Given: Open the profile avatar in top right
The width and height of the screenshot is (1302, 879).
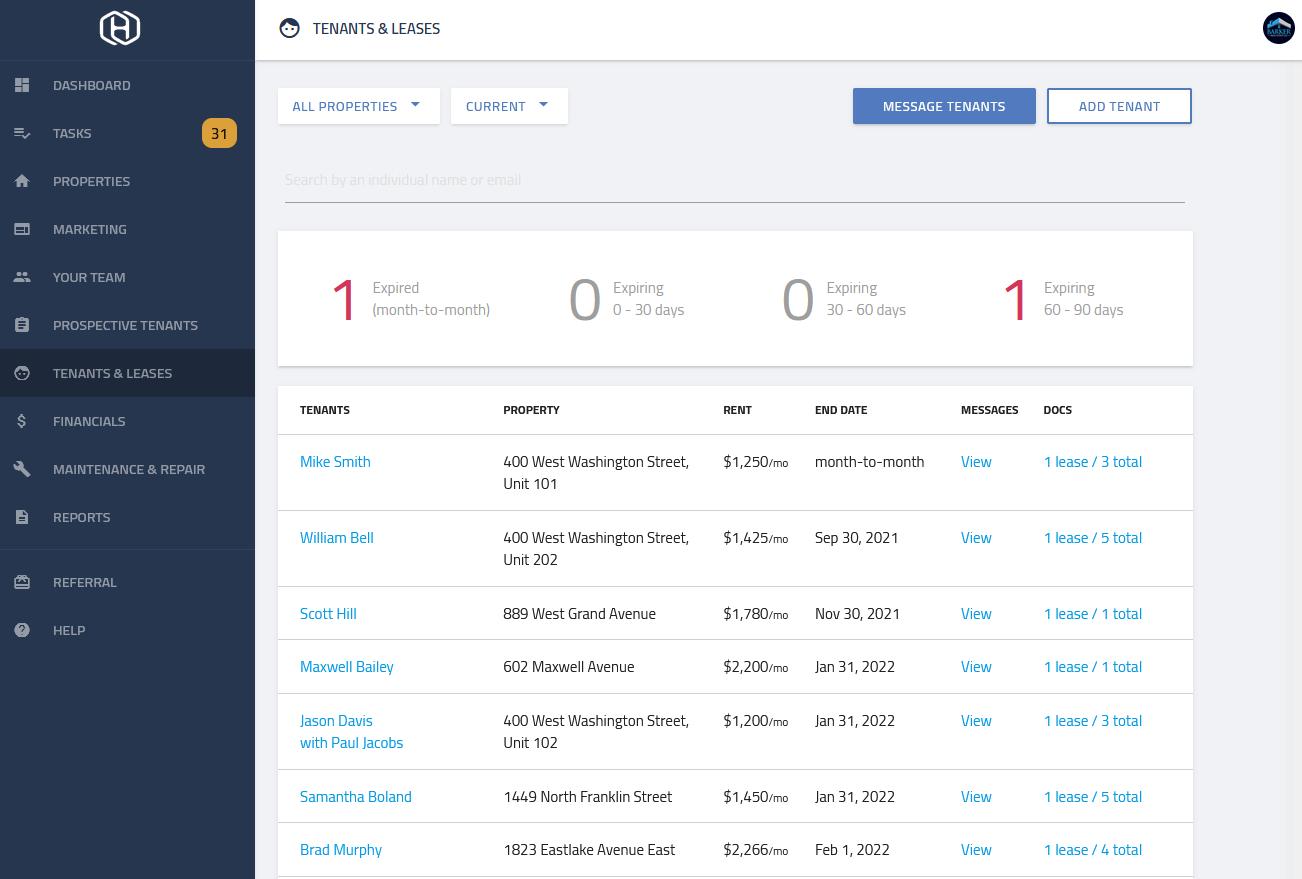Looking at the screenshot, I should [x=1279, y=28].
